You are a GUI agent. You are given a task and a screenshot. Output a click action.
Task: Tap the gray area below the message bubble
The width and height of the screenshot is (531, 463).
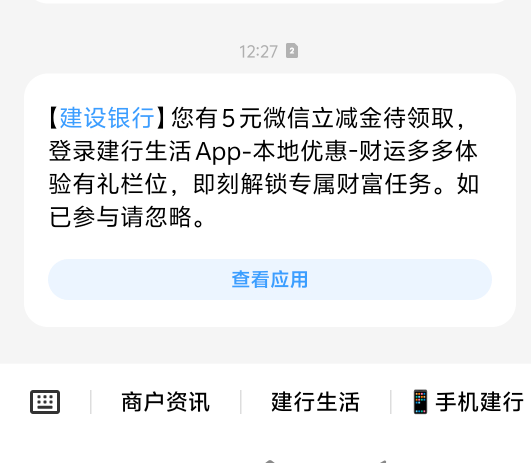(x=266, y=345)
